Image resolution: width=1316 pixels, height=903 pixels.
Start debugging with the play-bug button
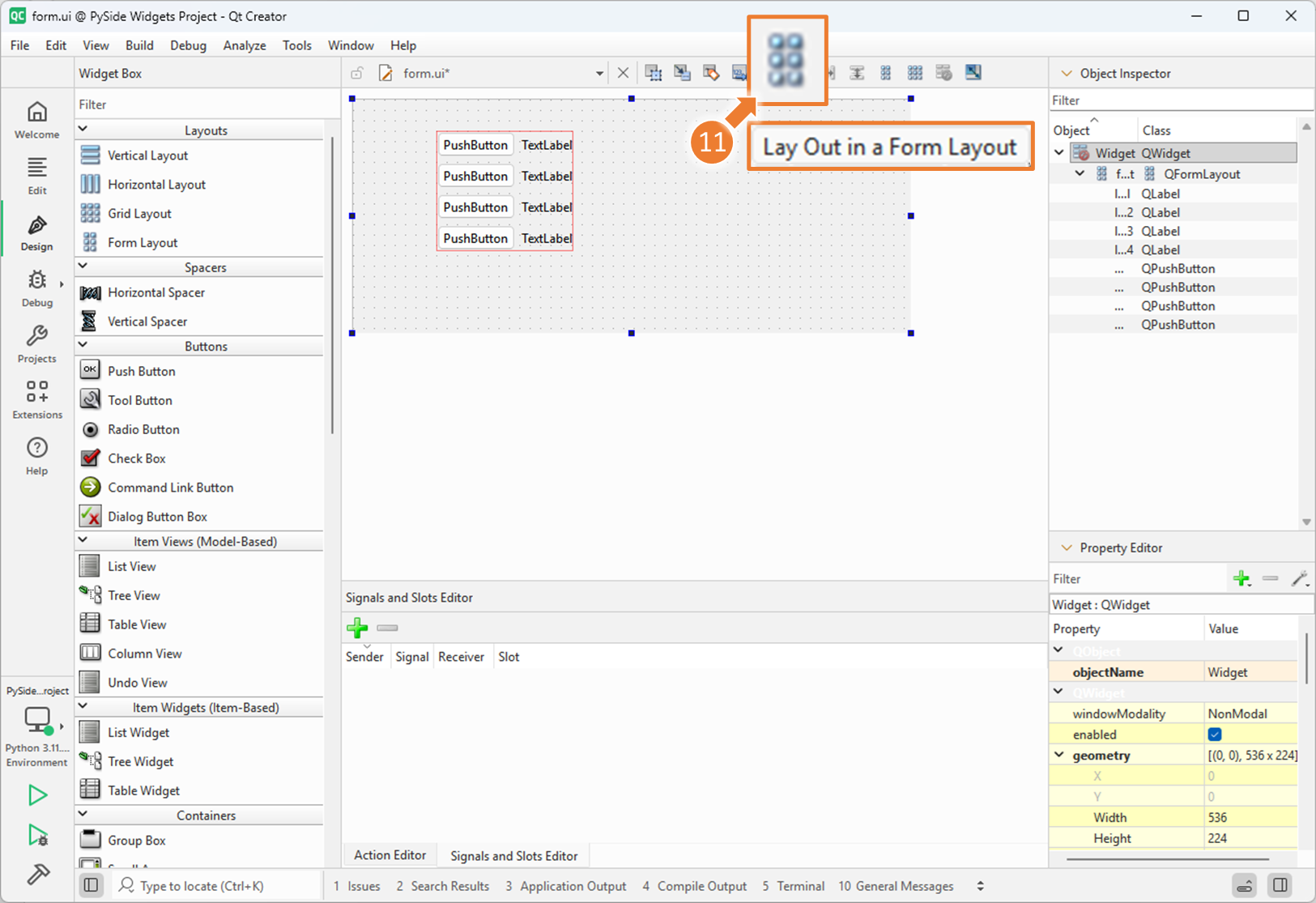click(37, 835)
